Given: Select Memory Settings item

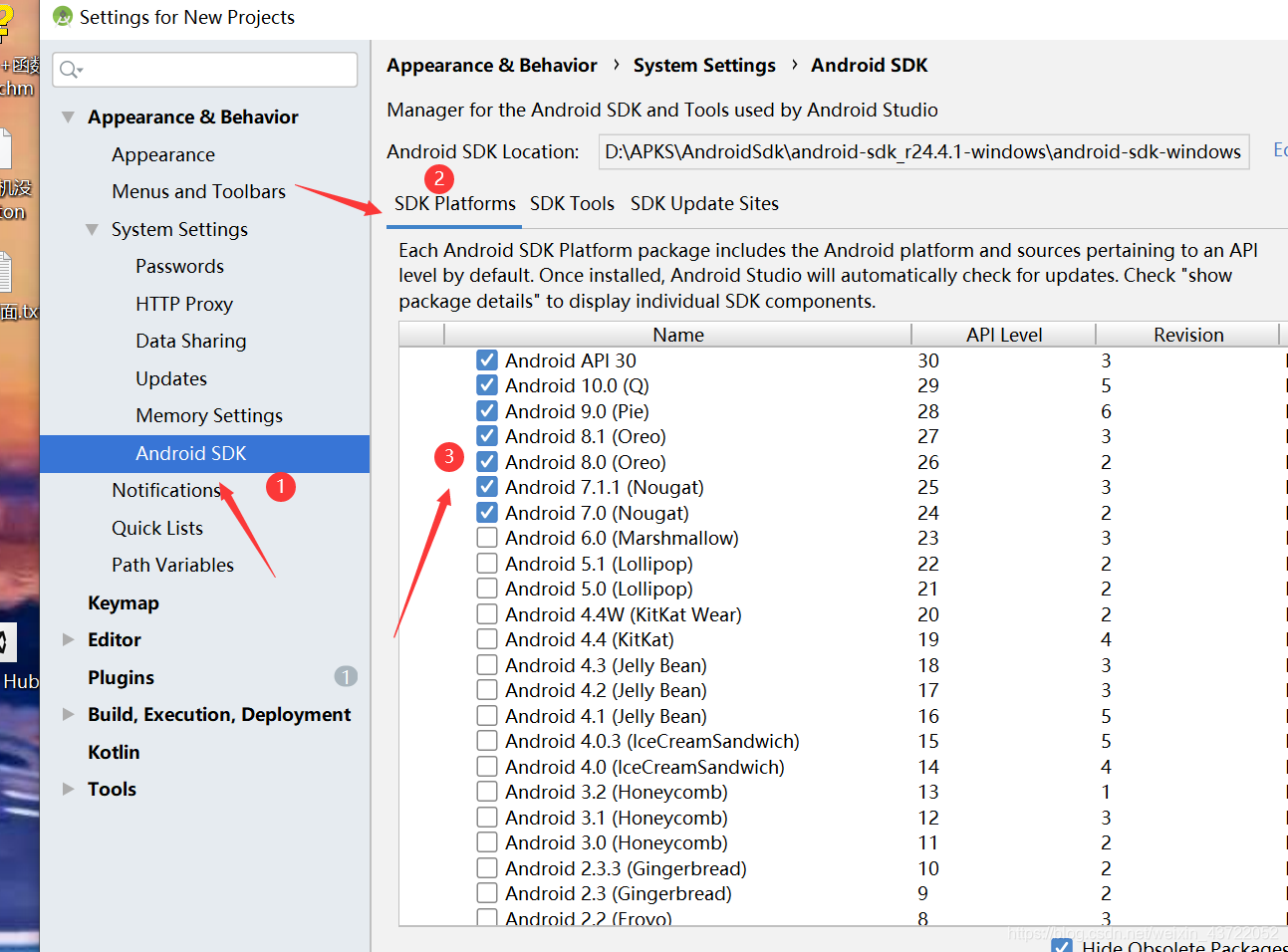Looking at the screenshot, I should tap(209, 415).
